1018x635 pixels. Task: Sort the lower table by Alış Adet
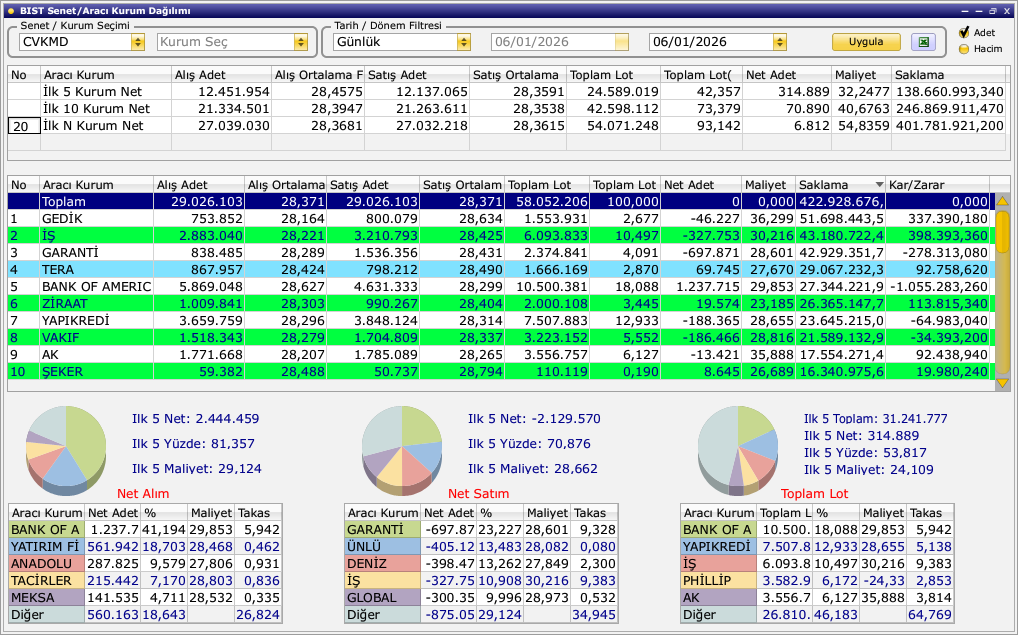coord(199,185)
